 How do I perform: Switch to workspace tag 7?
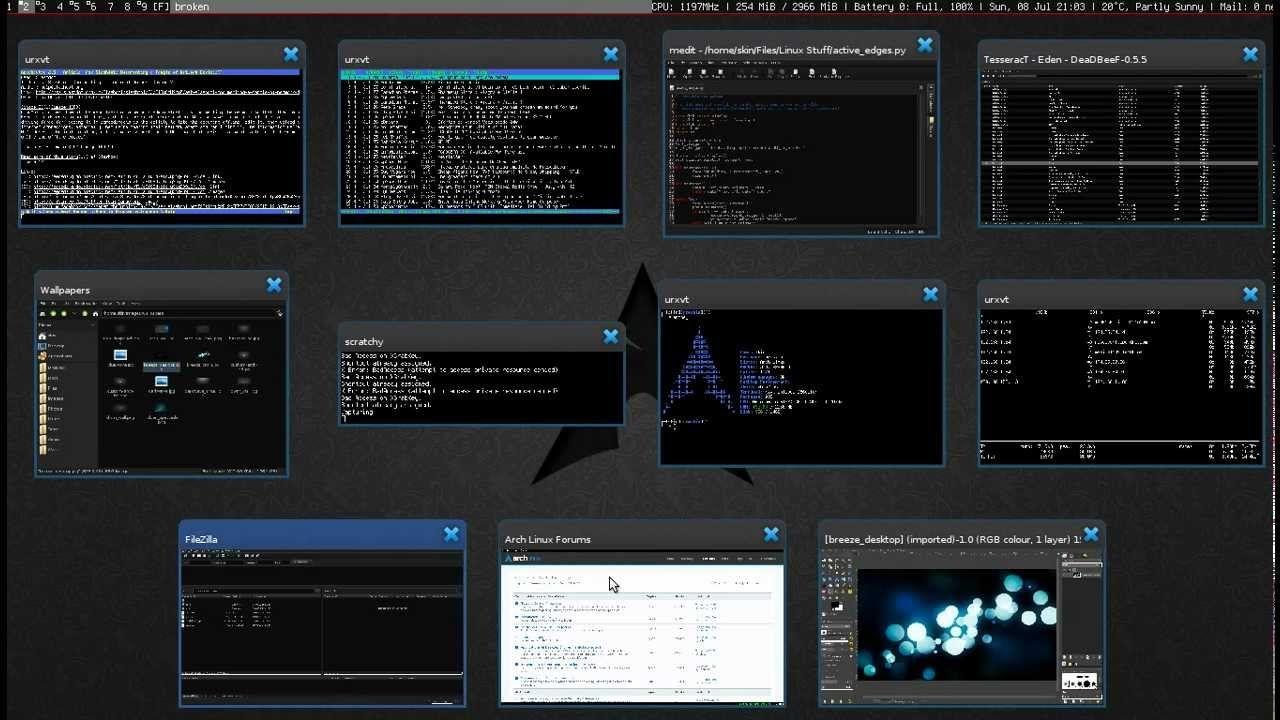click(110, 7)
